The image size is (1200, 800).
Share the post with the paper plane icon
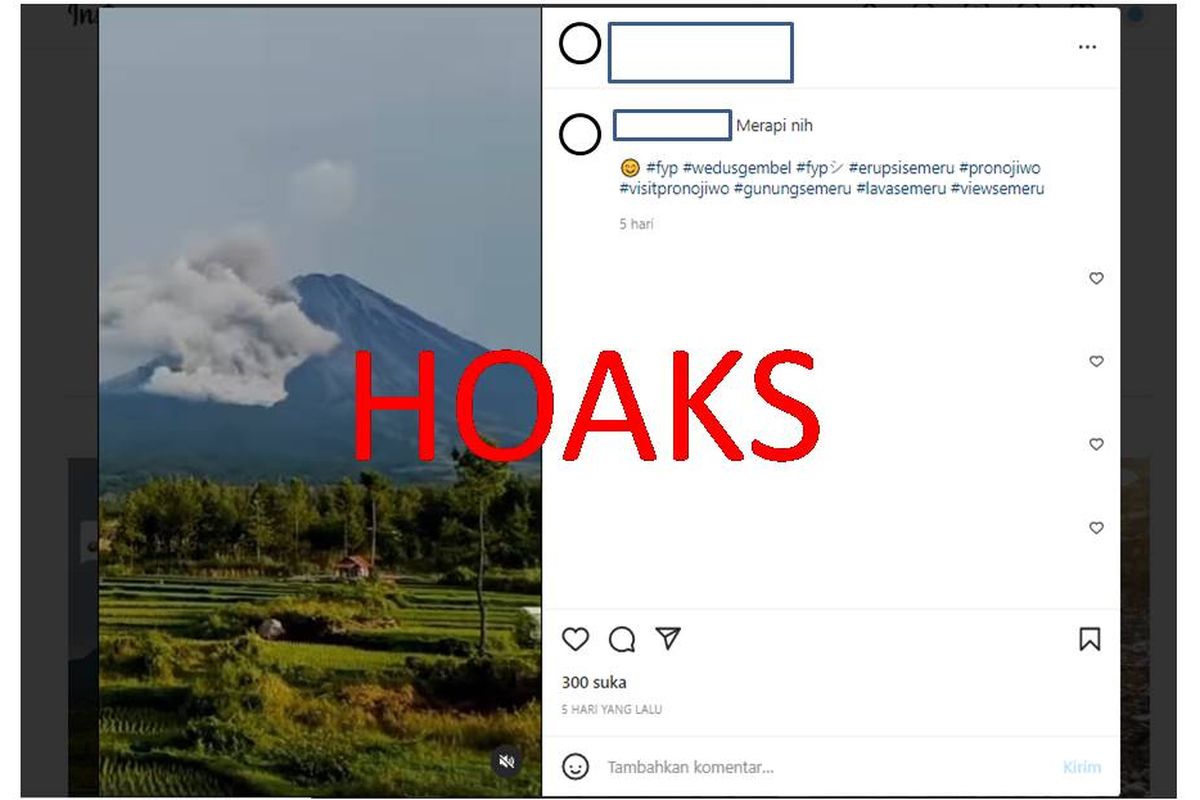[x=668, y=638]
